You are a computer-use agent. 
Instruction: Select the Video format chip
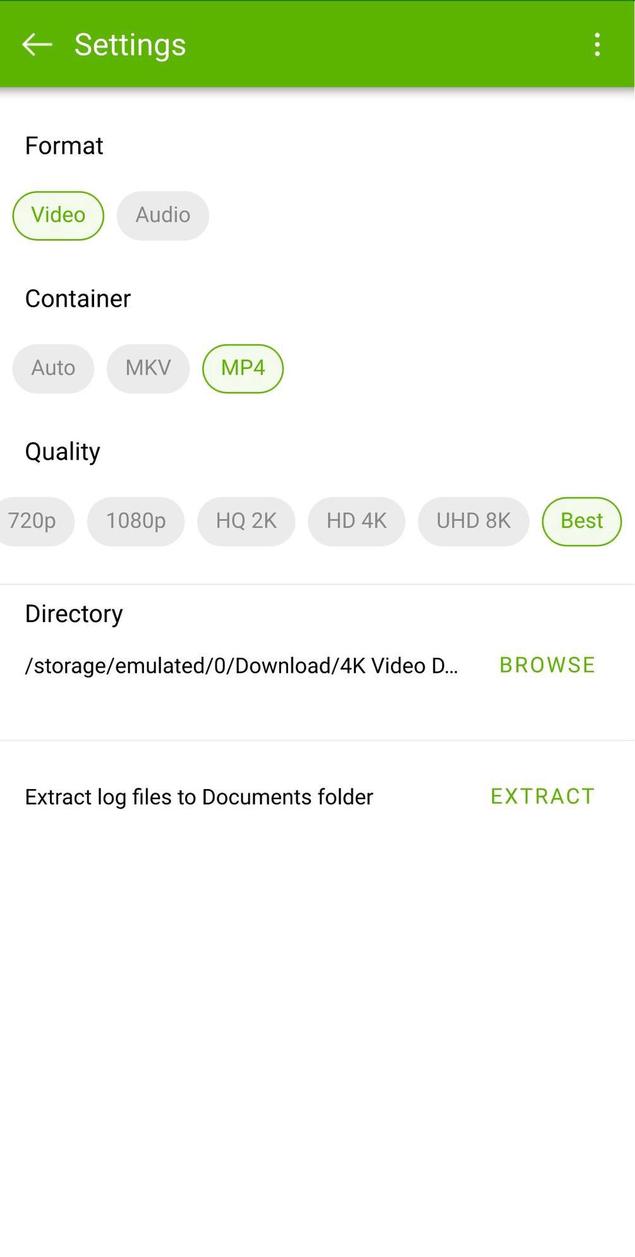tap(57, 215)
